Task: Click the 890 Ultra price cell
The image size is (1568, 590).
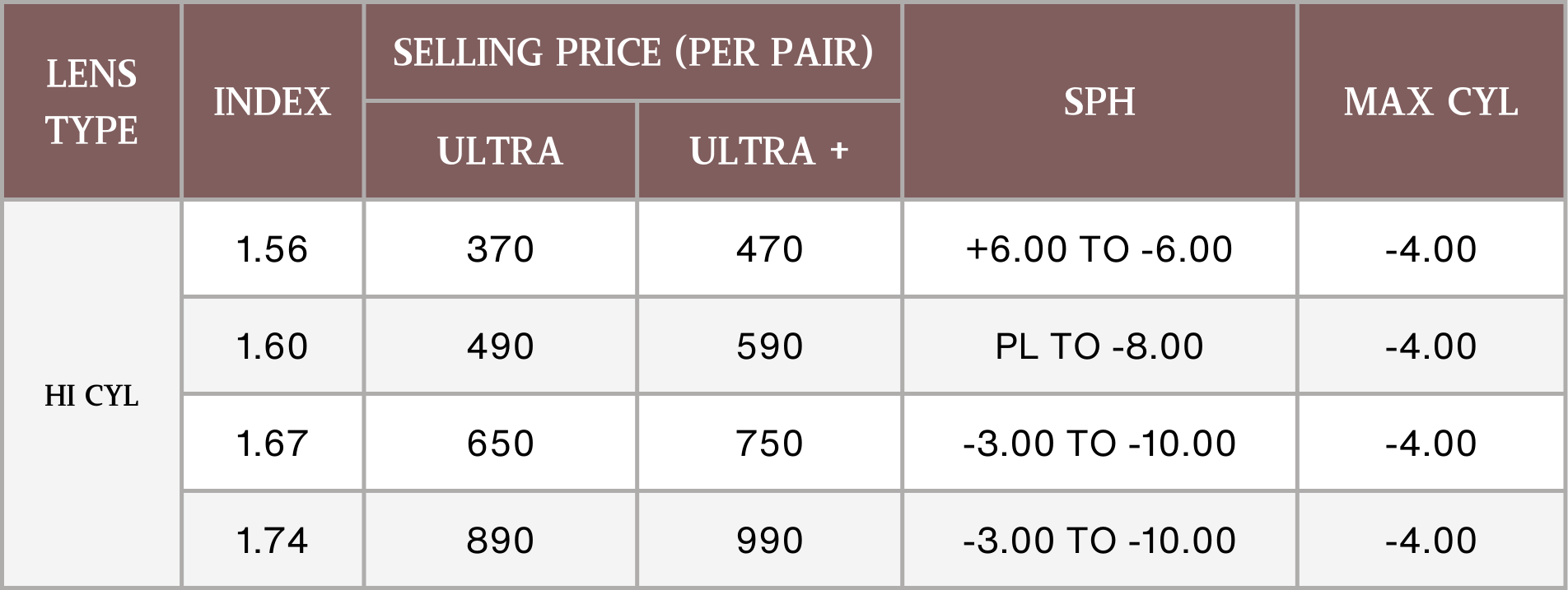Action: pyautogui.click(x=500, y=541)
